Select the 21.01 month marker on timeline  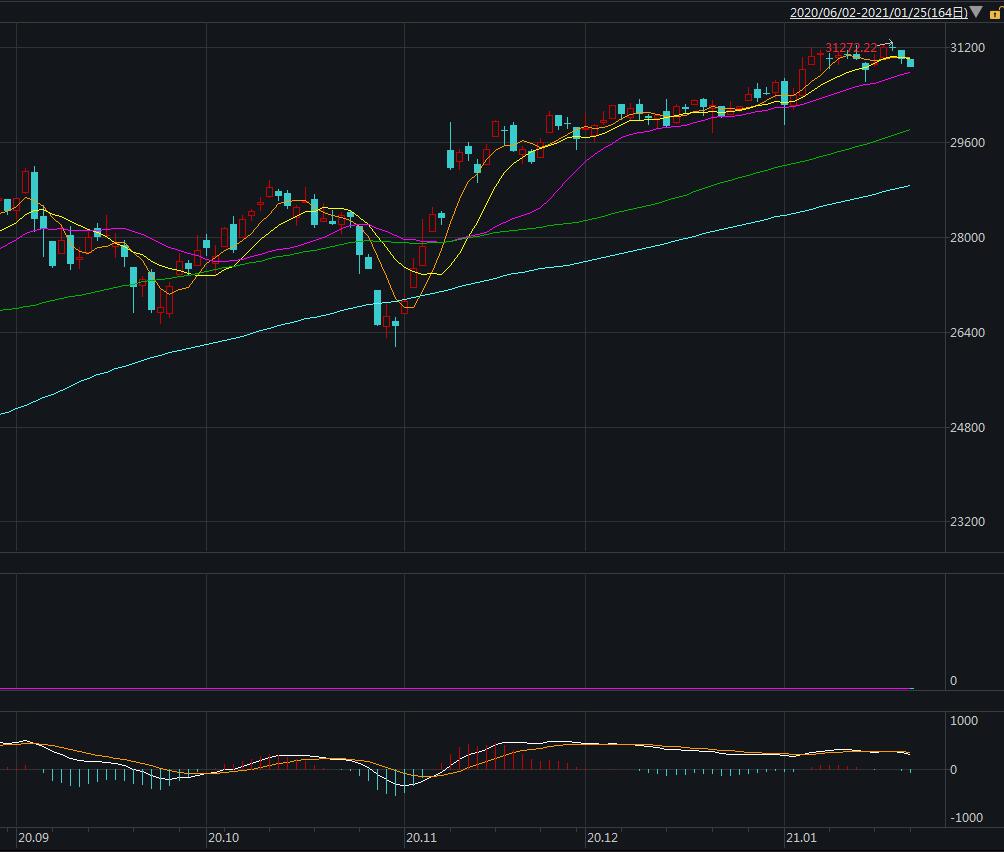pyautogui.click(x=802, y=837)
